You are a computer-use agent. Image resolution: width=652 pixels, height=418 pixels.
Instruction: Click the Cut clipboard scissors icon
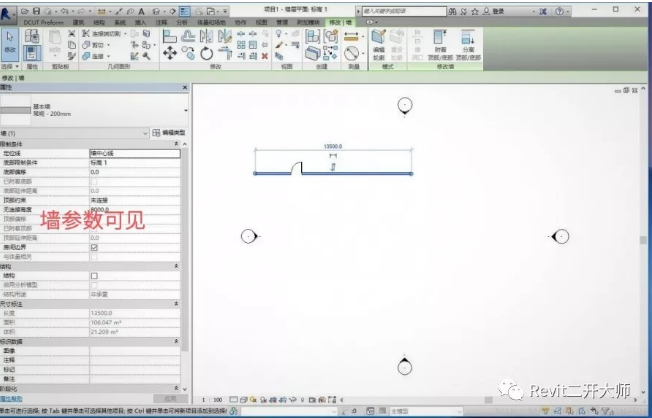[72, 33]
